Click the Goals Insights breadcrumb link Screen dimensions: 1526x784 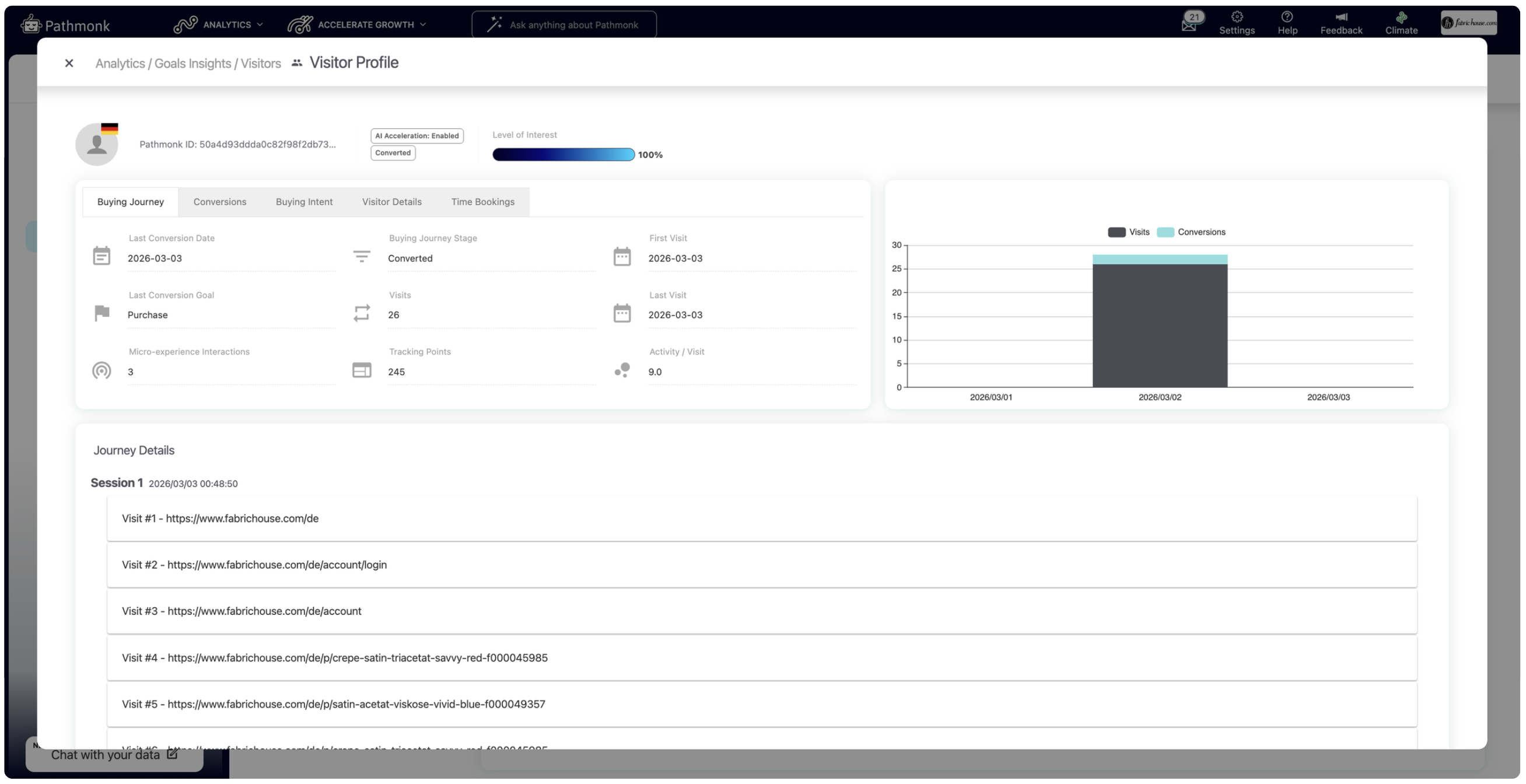(192, 64)
